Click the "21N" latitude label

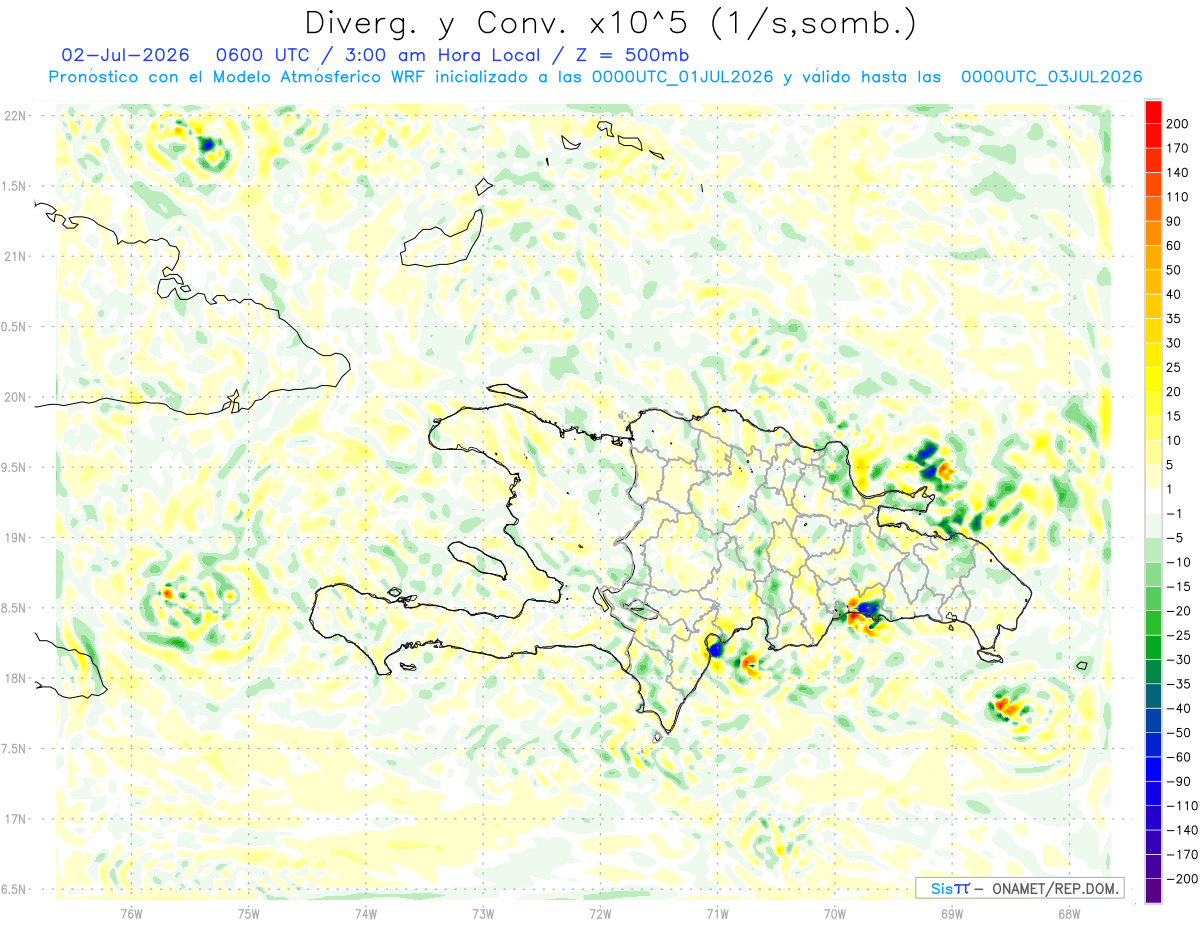pyautogui.click(x=15, y=256)
